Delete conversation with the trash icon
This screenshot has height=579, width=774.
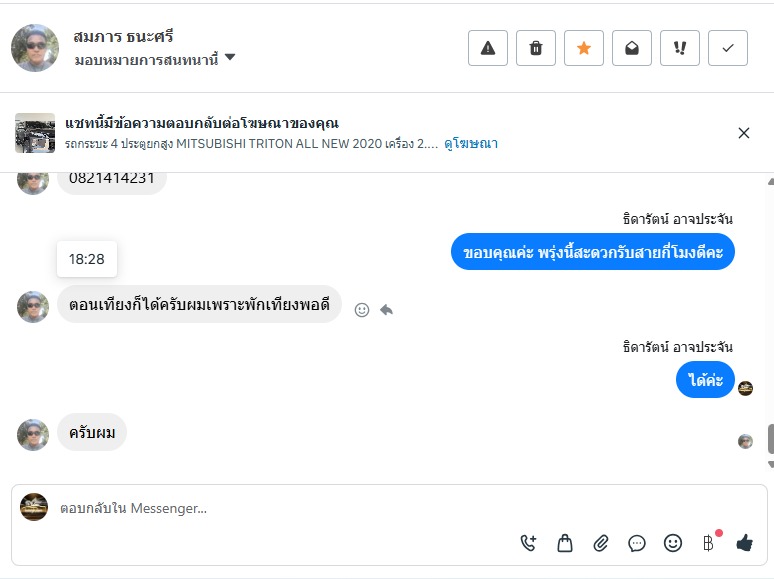536,48
